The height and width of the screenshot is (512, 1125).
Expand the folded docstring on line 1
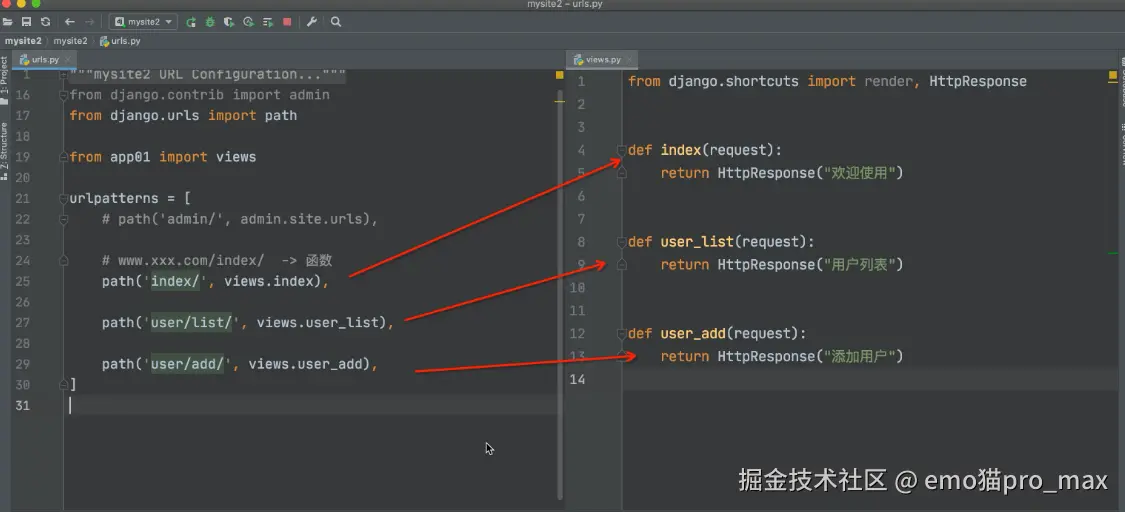pos(63,74)
